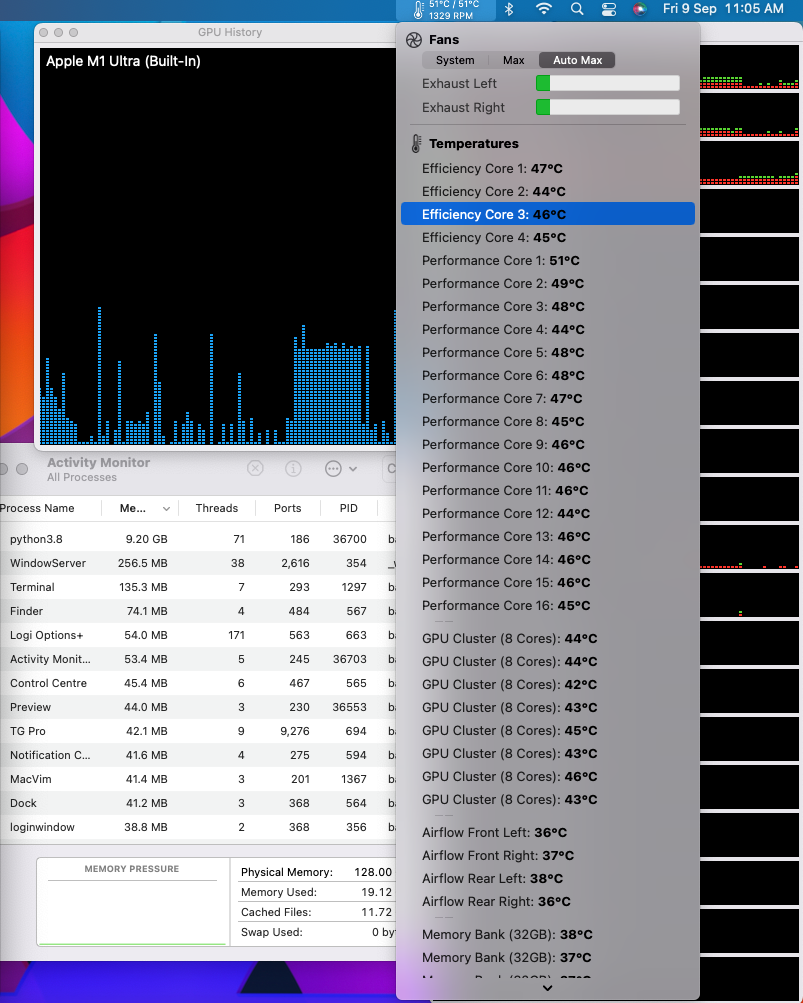Click the Memory Pressure graph
Screen dimensions: 803x1003
pos(132,902)
